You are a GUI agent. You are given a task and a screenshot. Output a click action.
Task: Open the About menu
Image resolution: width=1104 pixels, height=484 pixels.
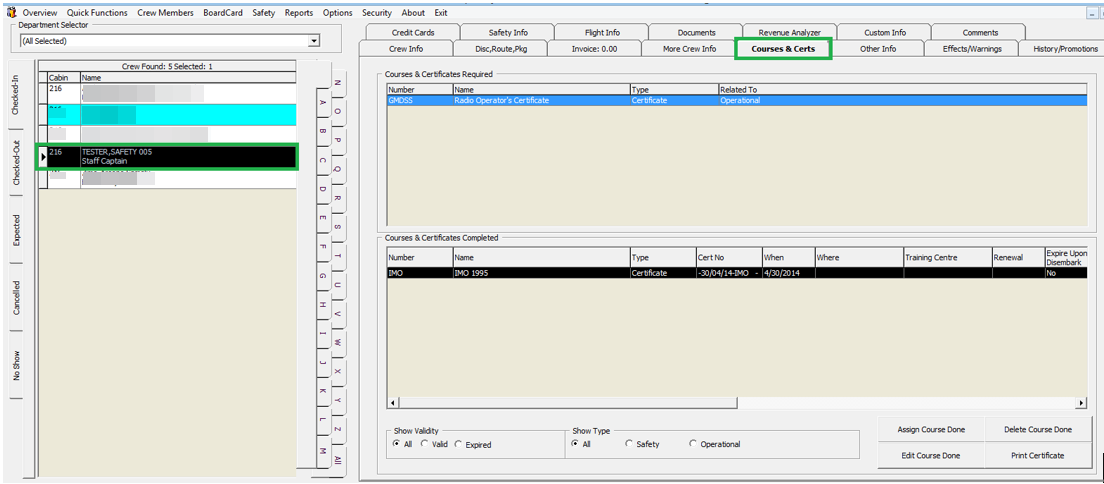(x=413, y=13)
